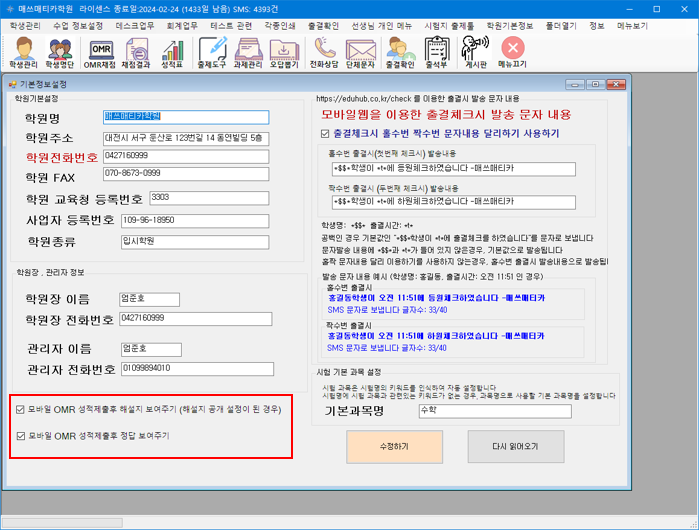Open the 단체문자 group message icon
This screenshot has height=530, width=699.
pos(361,53)
